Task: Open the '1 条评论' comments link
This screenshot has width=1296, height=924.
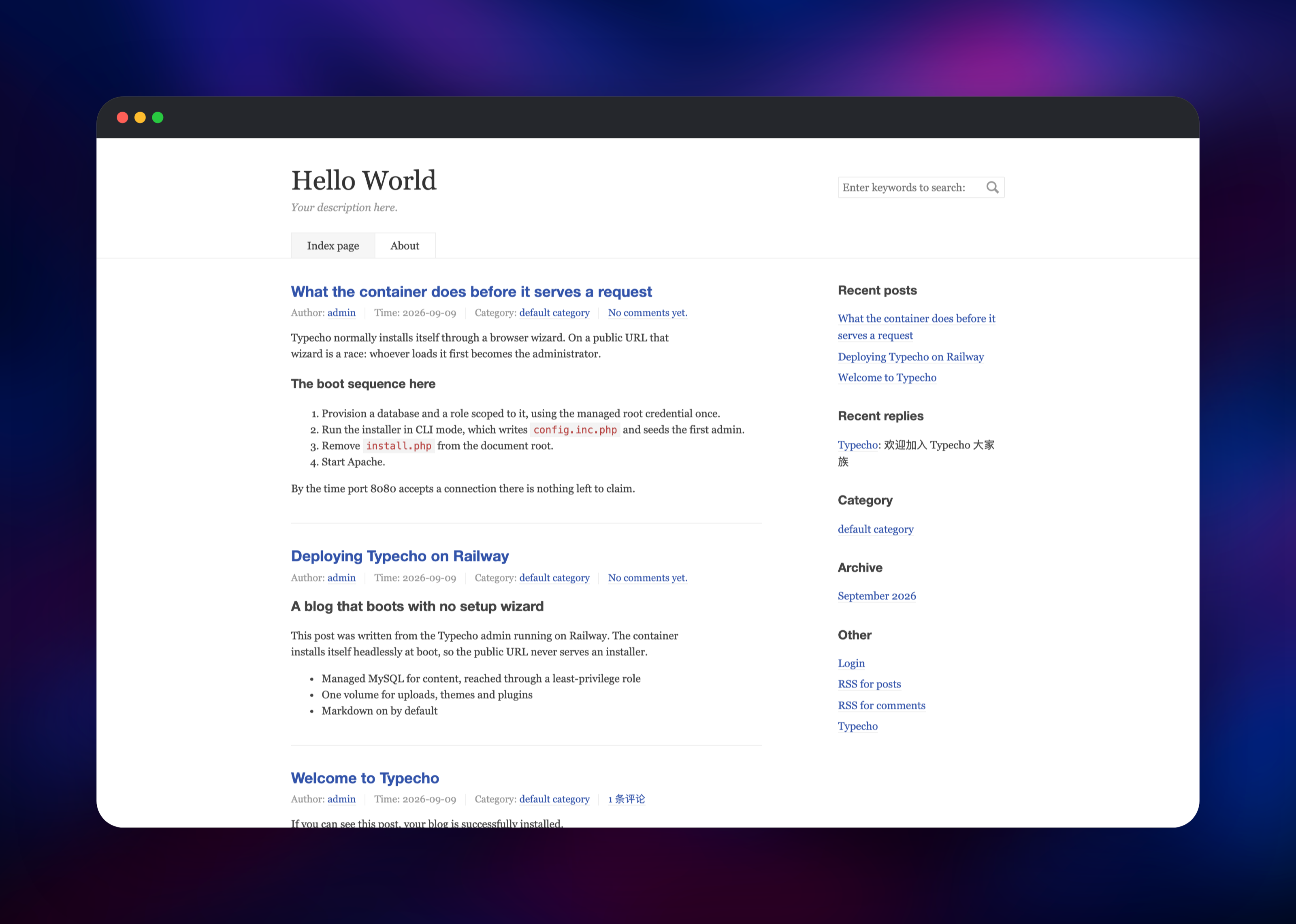Action: pos(626,799)
